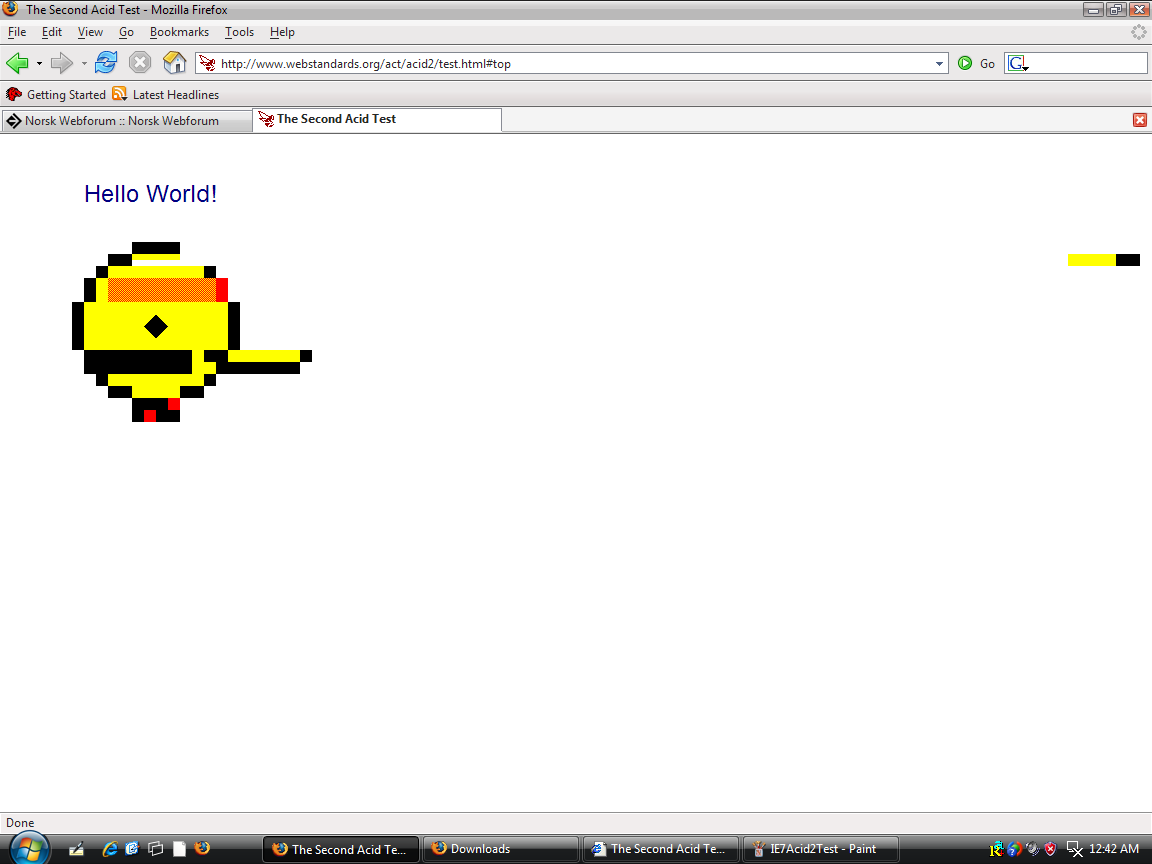Open the File menu
The image size is (1152, 864).
[x=16, y=32]
